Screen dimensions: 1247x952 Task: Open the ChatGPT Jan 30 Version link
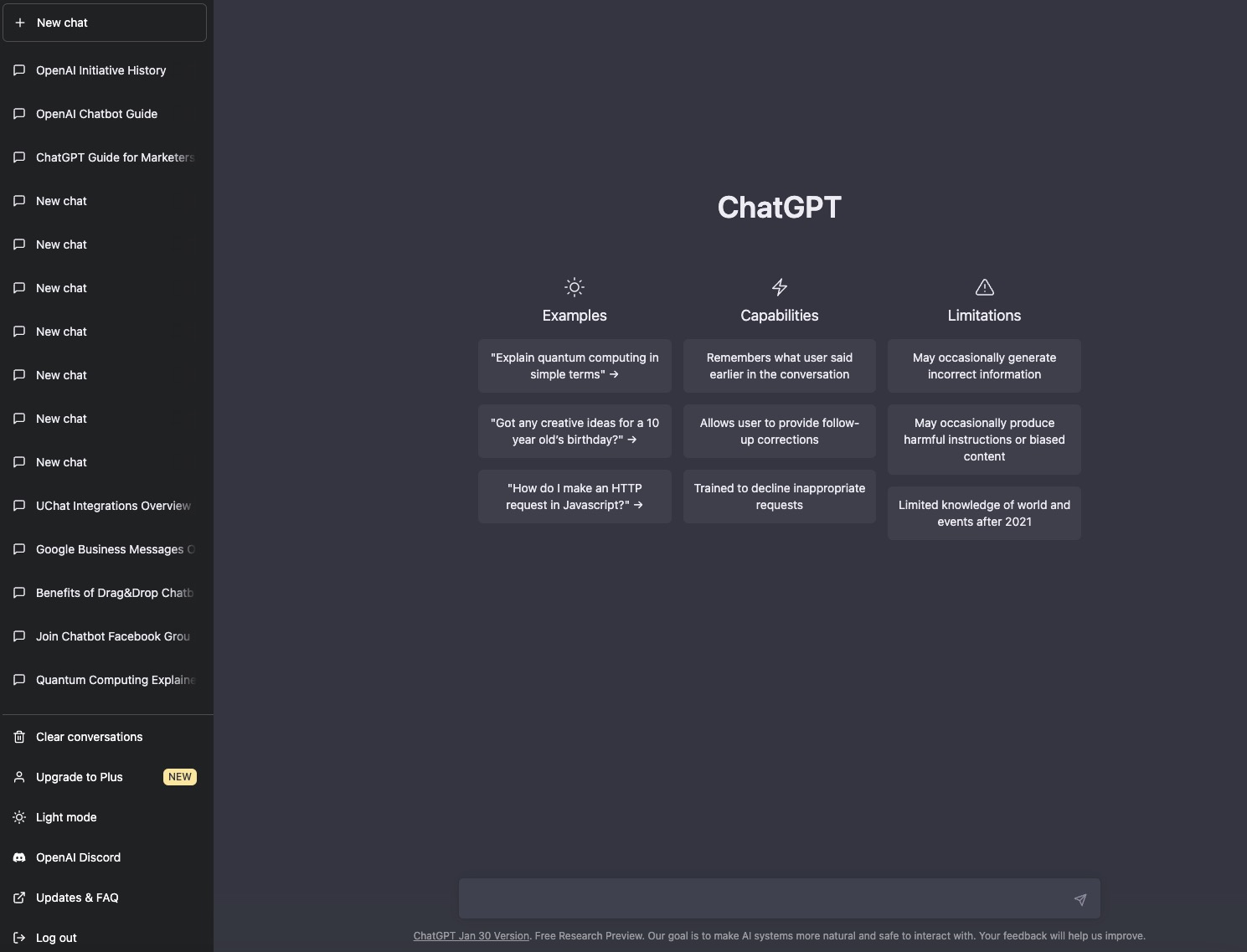471,935
